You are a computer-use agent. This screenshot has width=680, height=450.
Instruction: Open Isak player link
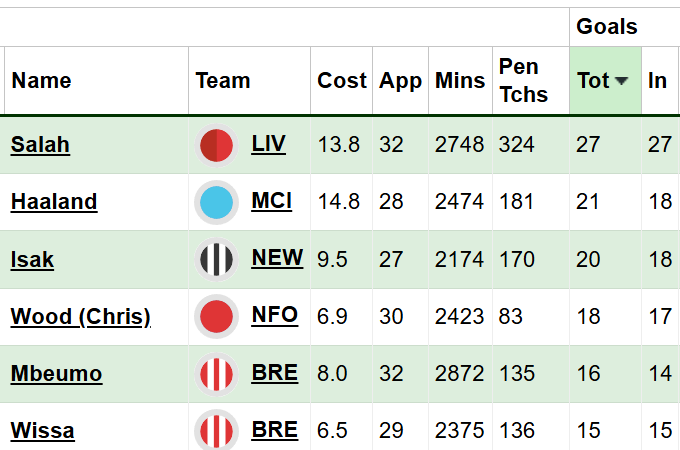coord(32,260)
